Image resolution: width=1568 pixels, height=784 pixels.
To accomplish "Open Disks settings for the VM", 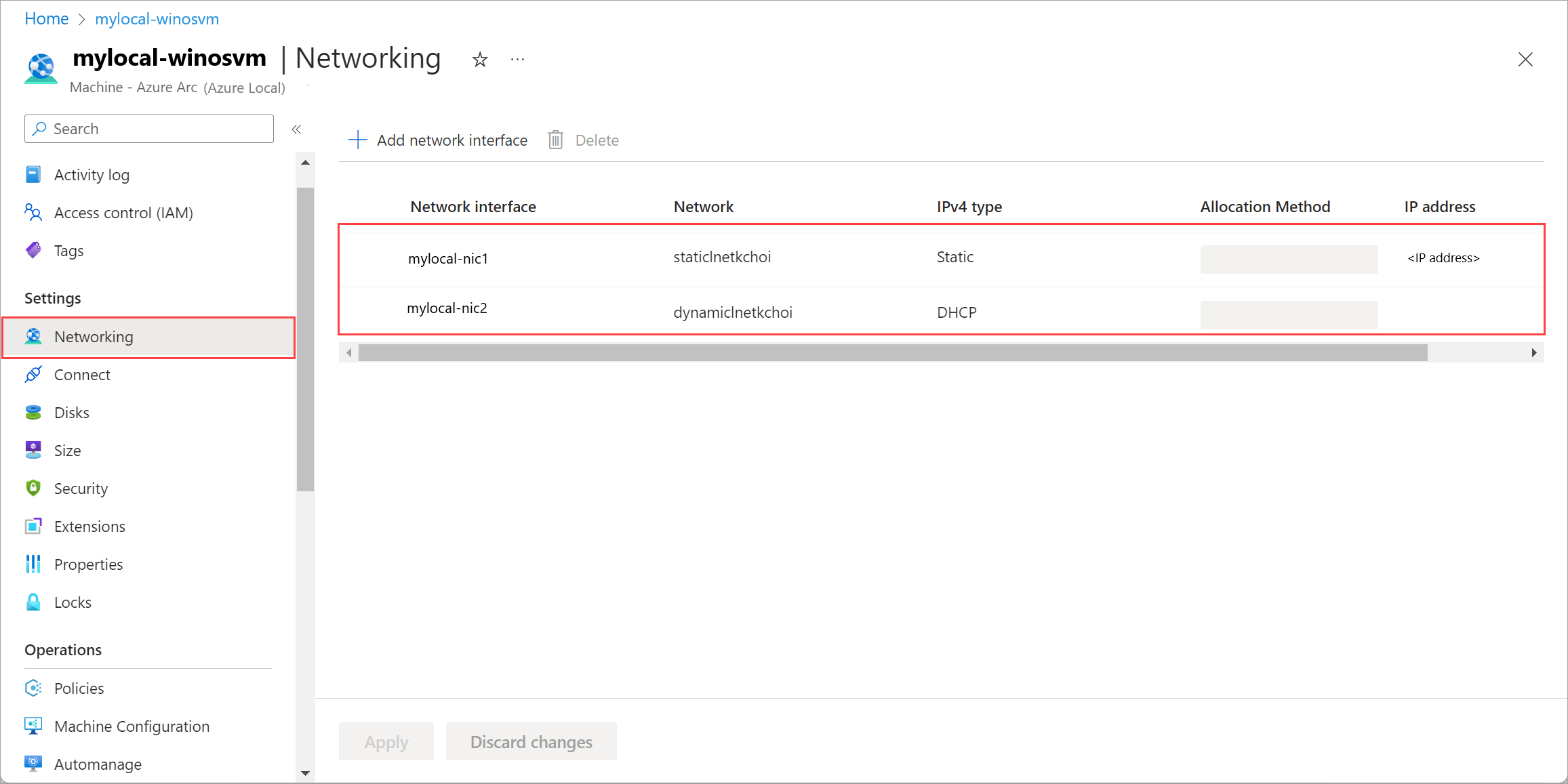I will (x=71, y=412).
